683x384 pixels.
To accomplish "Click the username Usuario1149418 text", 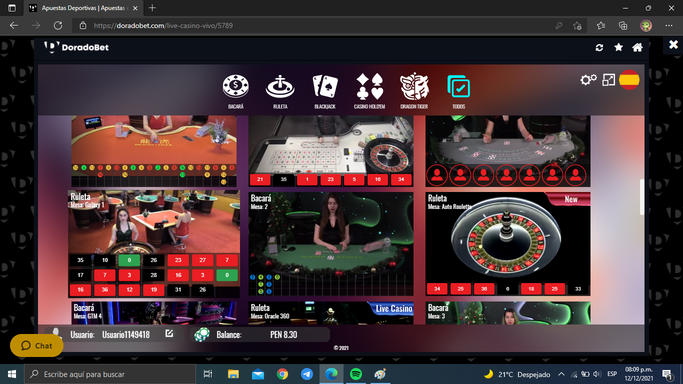I will tap(126, 334).
